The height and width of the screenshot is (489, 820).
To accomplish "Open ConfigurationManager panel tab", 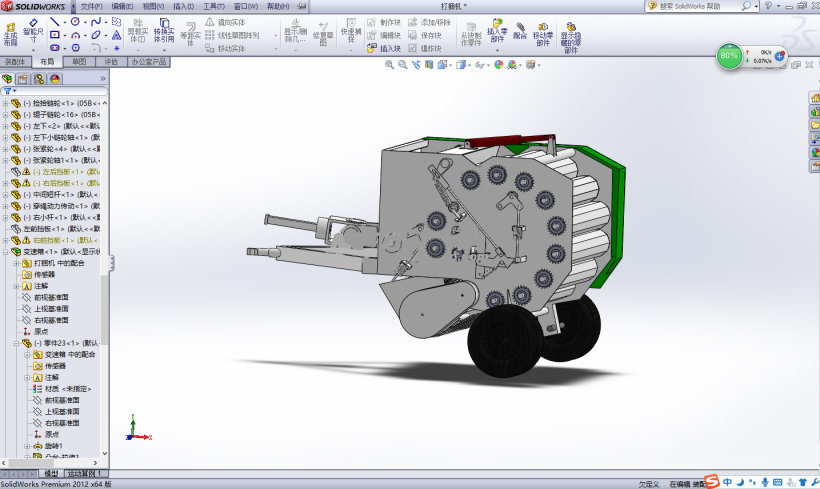I will (39, 78).
